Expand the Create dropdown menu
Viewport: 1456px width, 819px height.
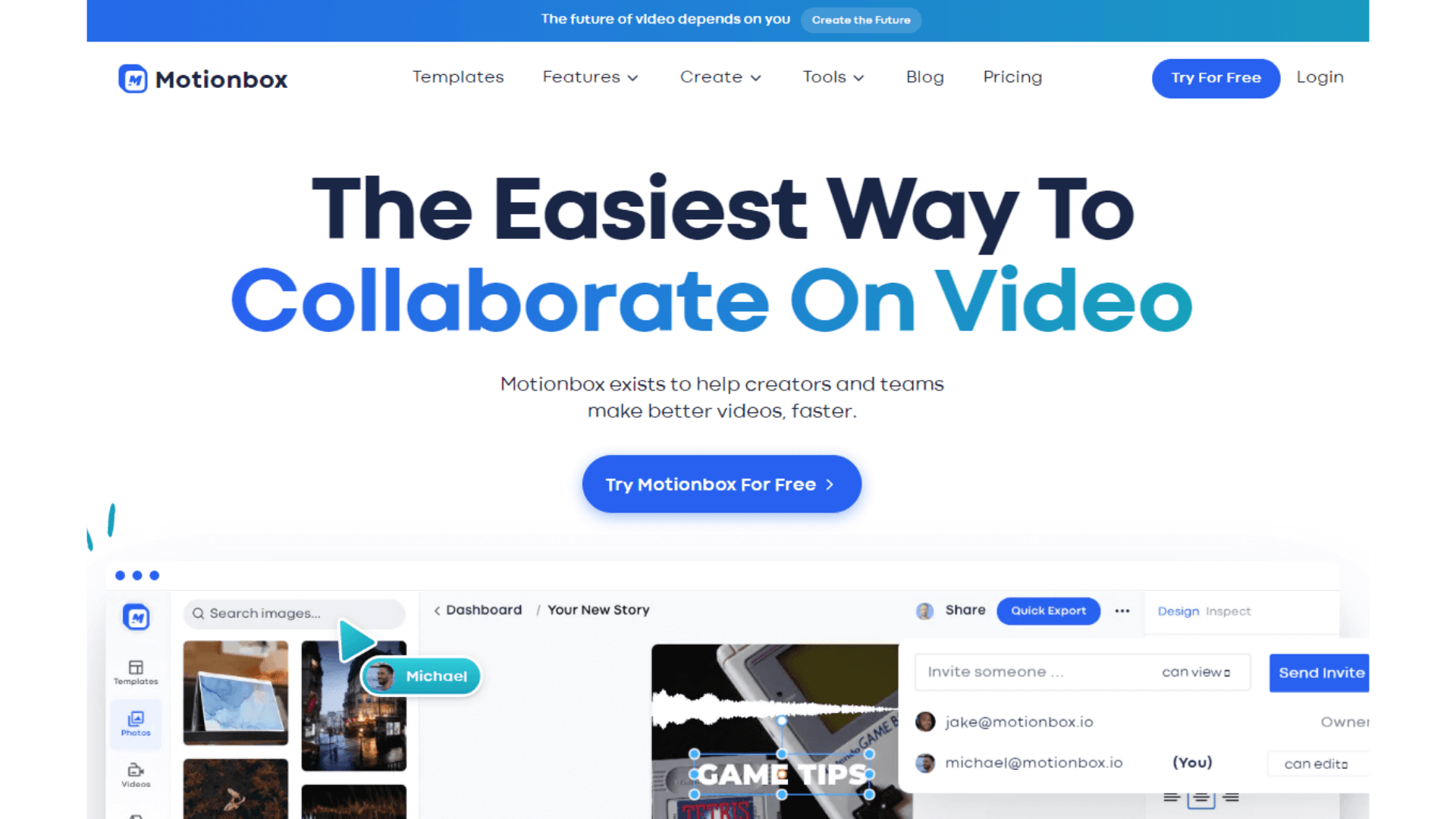tap(718, 77)
